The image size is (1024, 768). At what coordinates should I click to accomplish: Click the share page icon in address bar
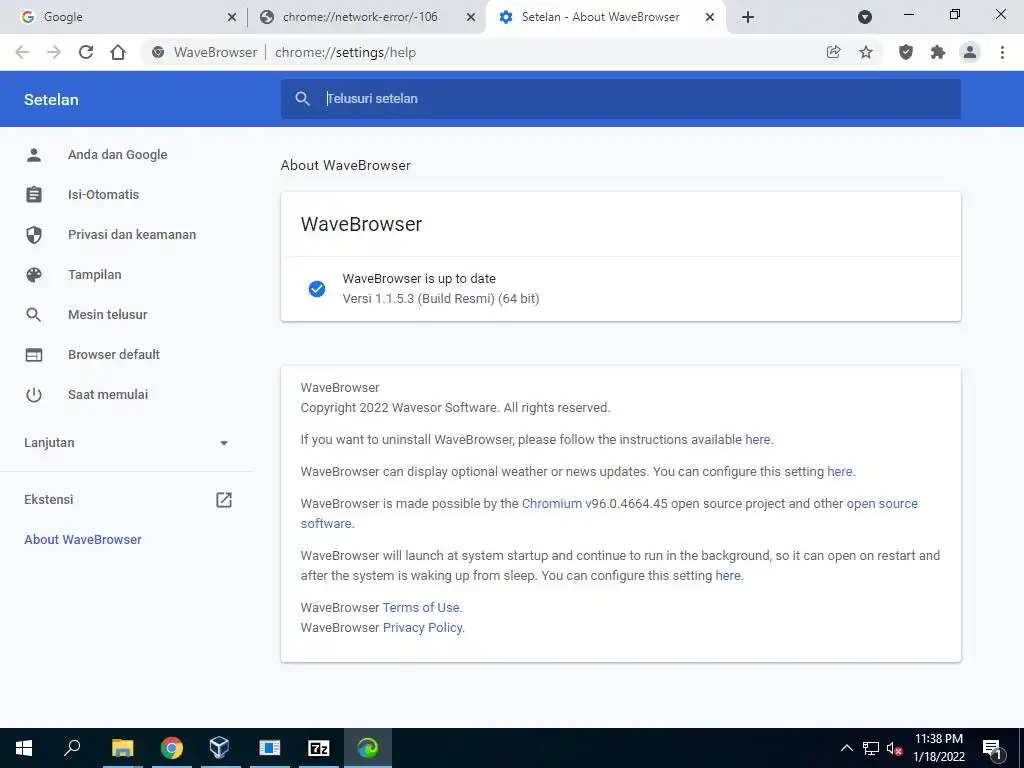coord(833,52)
